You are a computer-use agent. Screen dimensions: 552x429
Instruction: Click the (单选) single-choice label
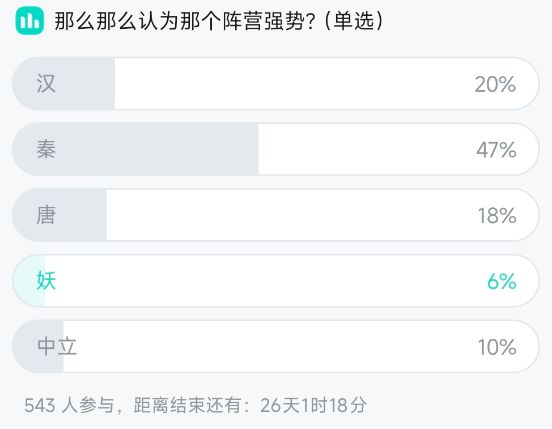click(x=353, y=21)
